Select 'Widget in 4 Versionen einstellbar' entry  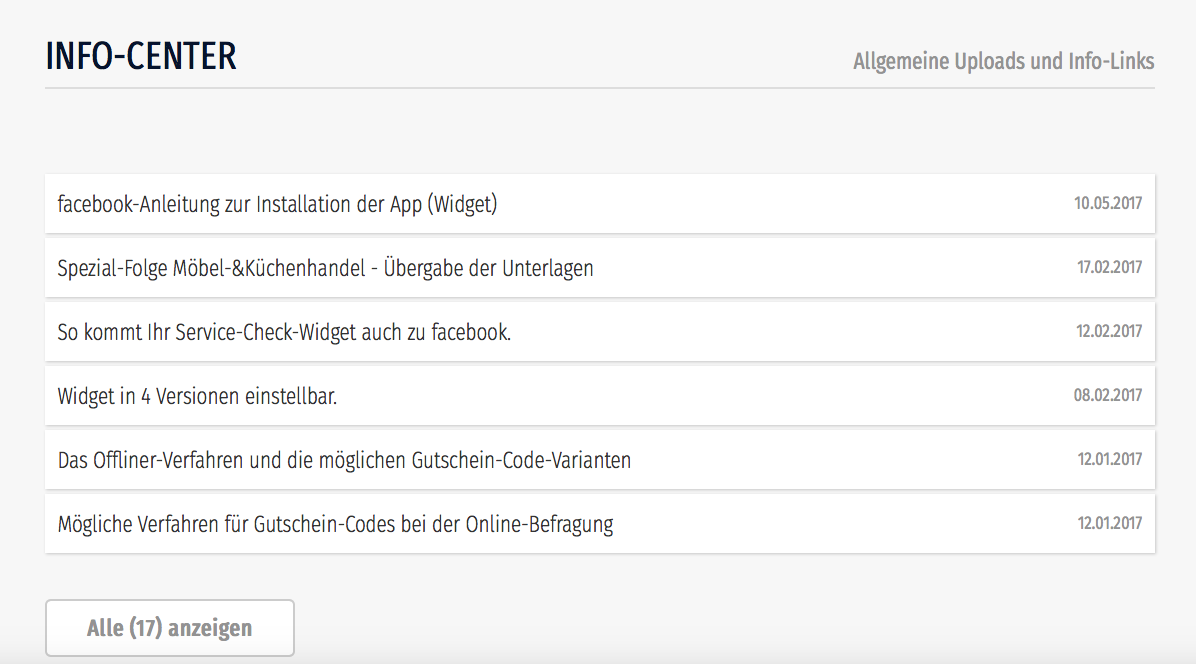pyautogui.click(x=197, y=396)
